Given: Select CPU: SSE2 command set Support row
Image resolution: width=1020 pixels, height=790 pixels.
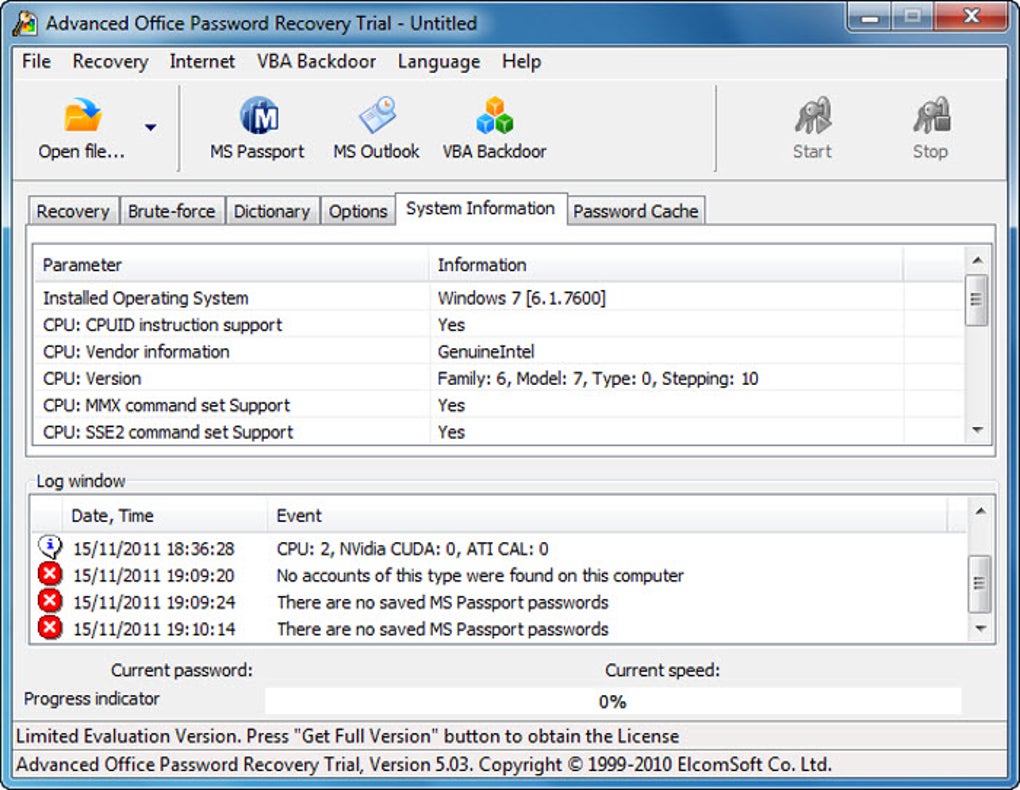Looking at the screenshot, I should 498,431.
